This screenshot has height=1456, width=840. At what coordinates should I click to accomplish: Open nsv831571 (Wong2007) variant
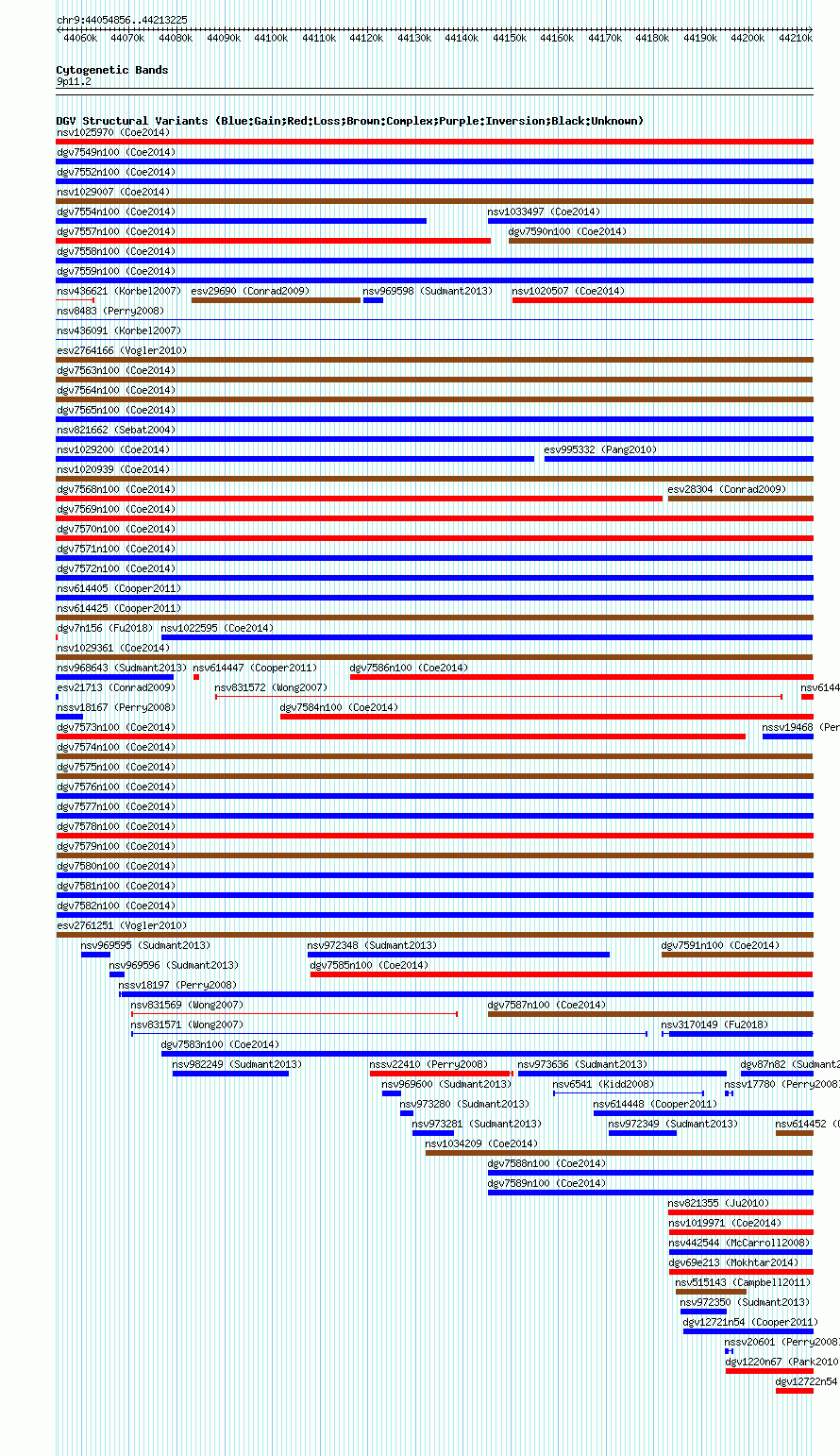(x=187, y=1025)
